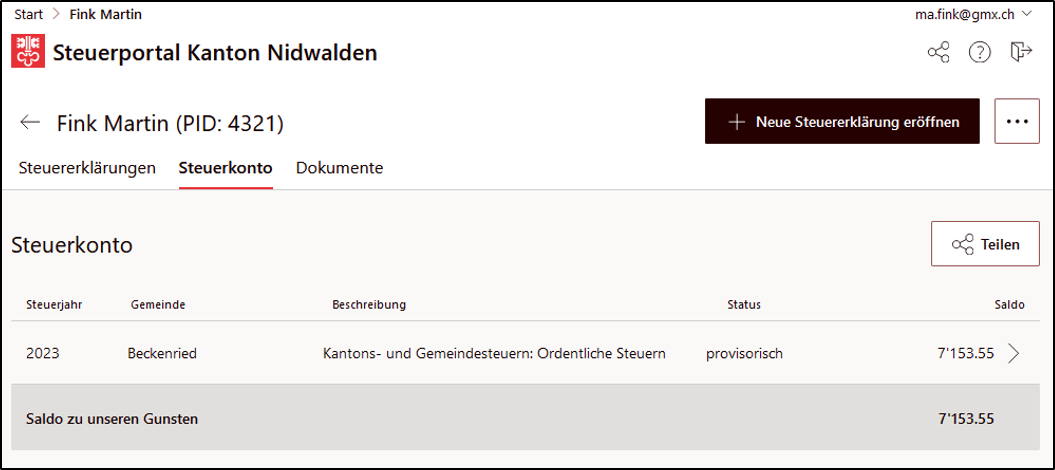Click the Teilen button
Image resolution: width=1055 pixels, height=470 pixels.
click(985, 243)
